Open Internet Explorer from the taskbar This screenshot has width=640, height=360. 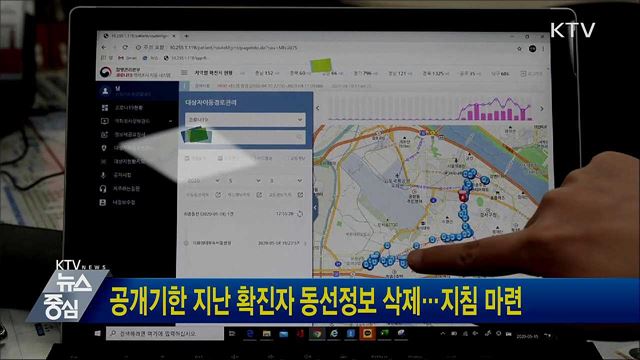[x=334, y=333]
